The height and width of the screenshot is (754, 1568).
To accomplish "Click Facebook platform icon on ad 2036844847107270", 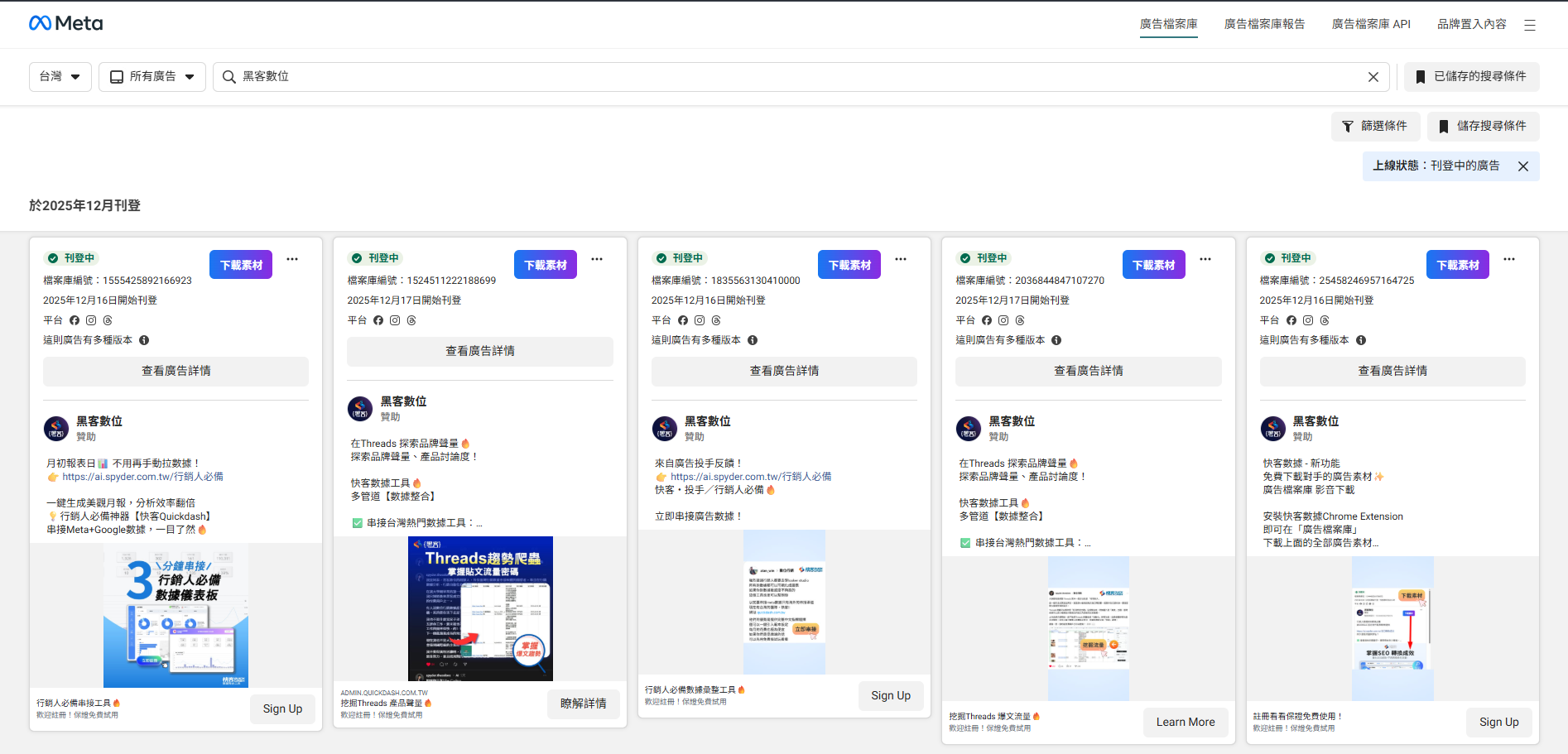I will (x=987, y=320).
